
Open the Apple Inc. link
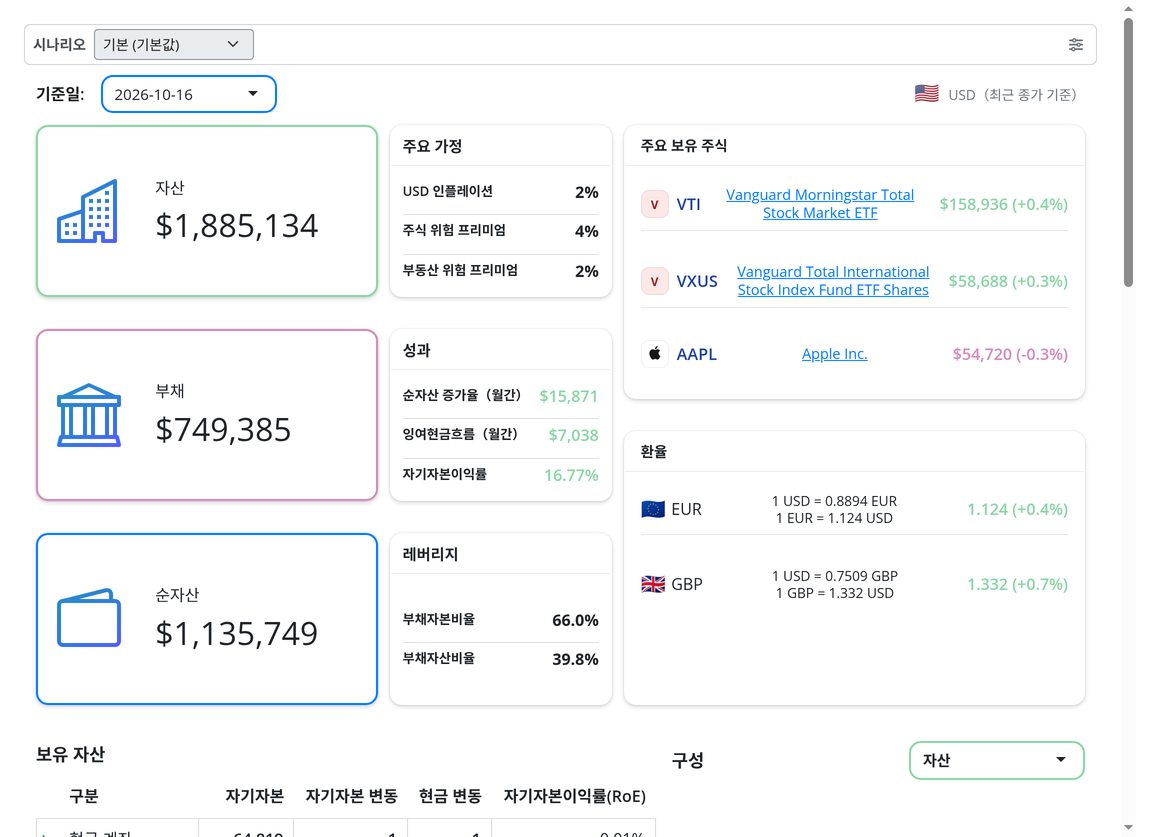(834, 354)
